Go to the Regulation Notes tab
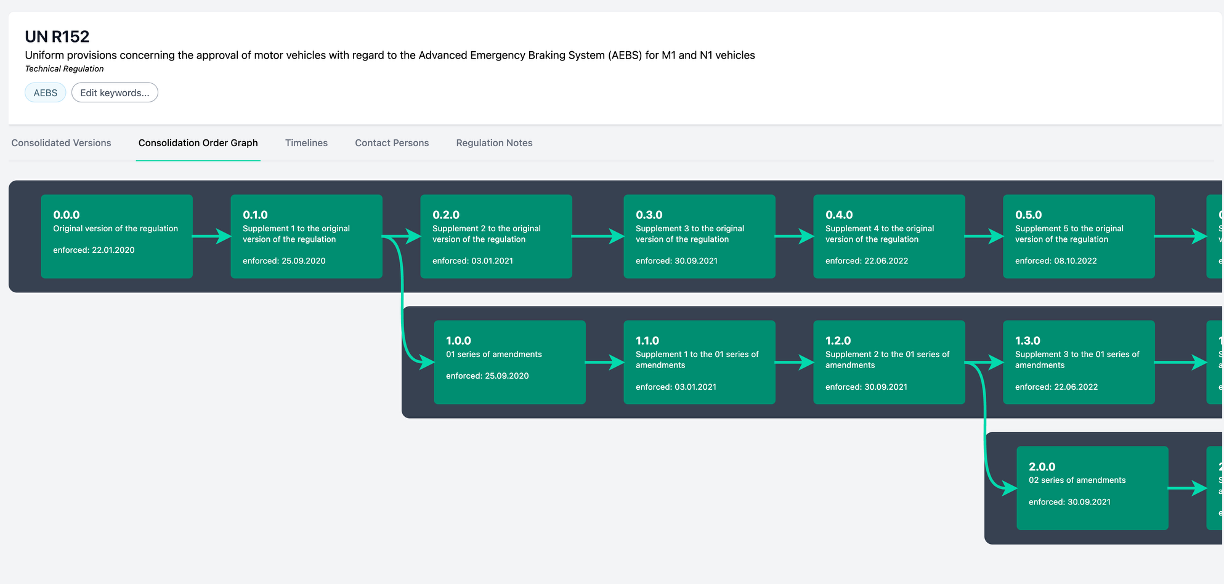This screenshot has height=584, width=1224. point(494,143)
